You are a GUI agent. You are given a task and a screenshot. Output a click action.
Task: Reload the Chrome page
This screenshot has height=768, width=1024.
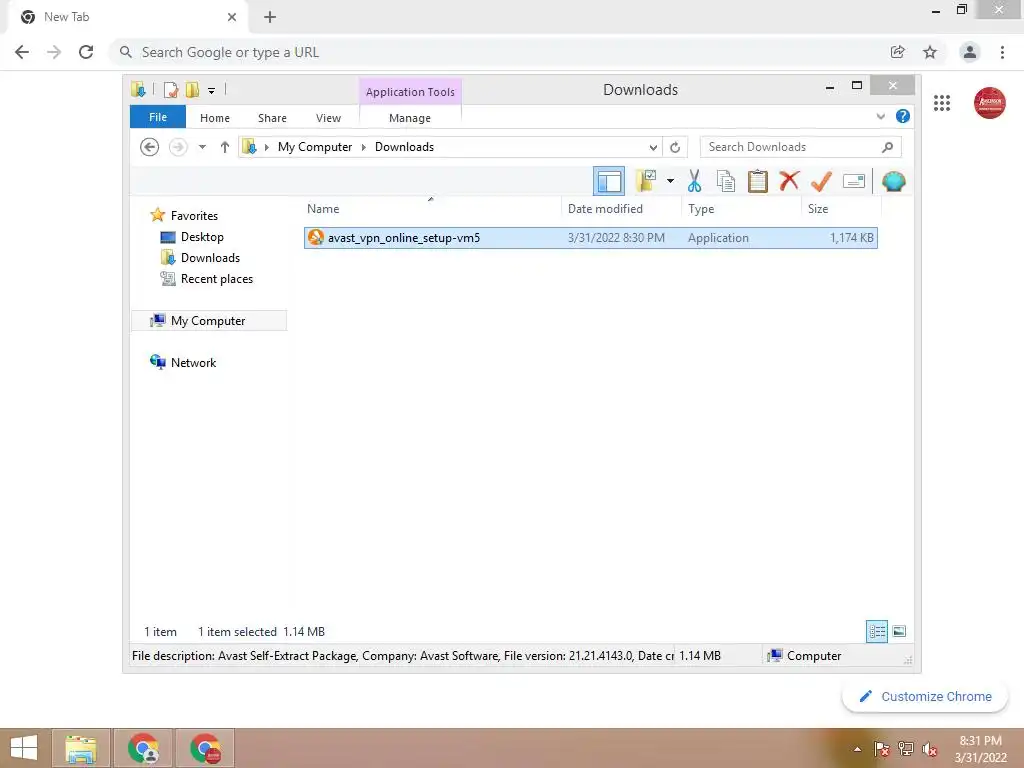click(86, 52)
